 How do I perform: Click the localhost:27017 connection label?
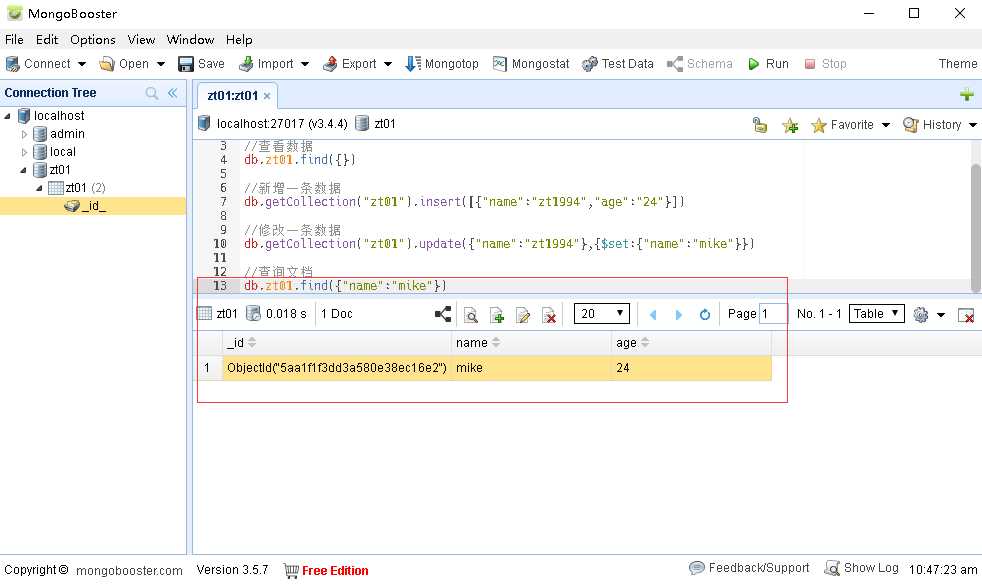click(282, 124)
